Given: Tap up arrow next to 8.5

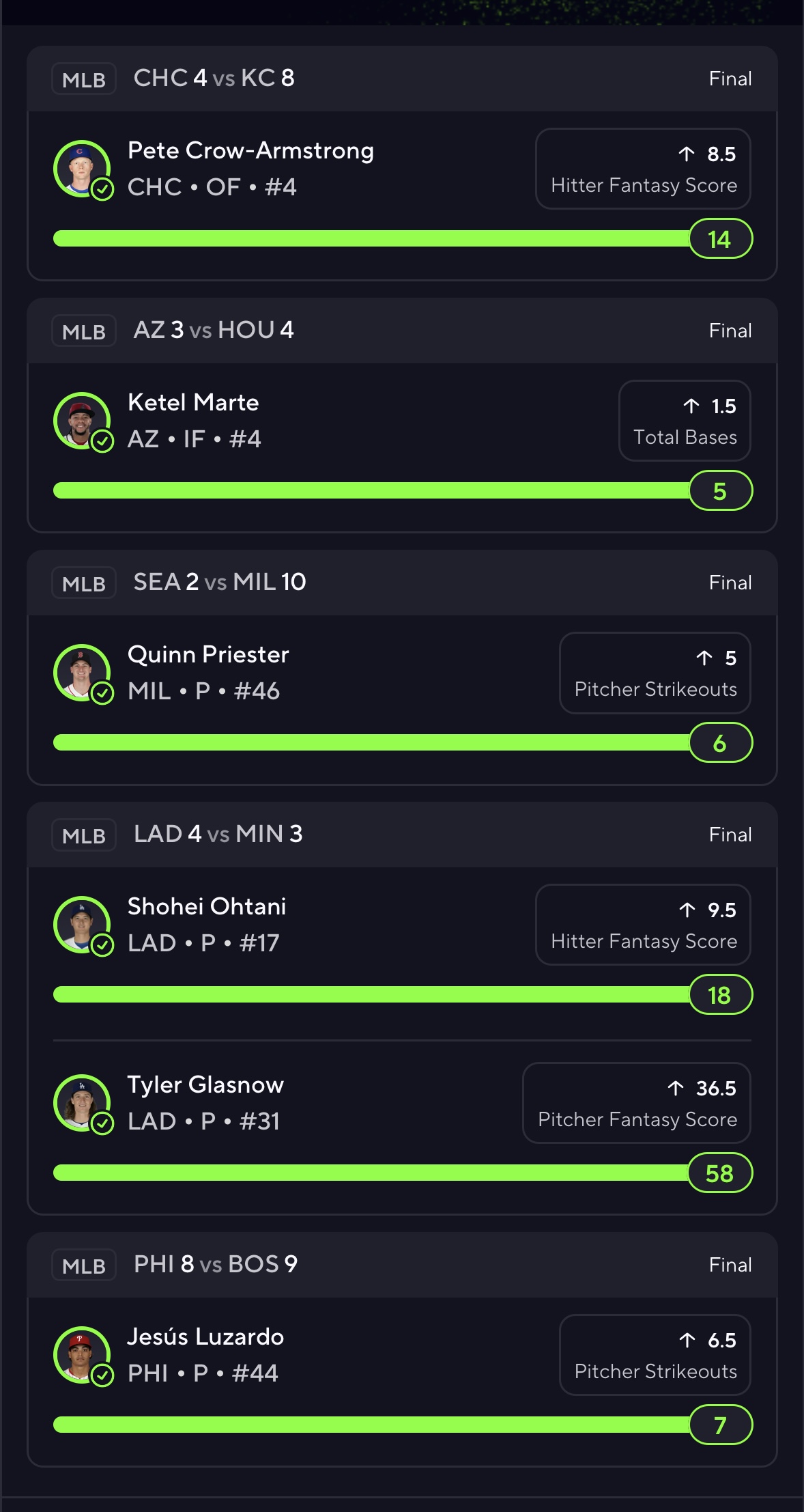Looking at the screenshot, I should 687,154.
